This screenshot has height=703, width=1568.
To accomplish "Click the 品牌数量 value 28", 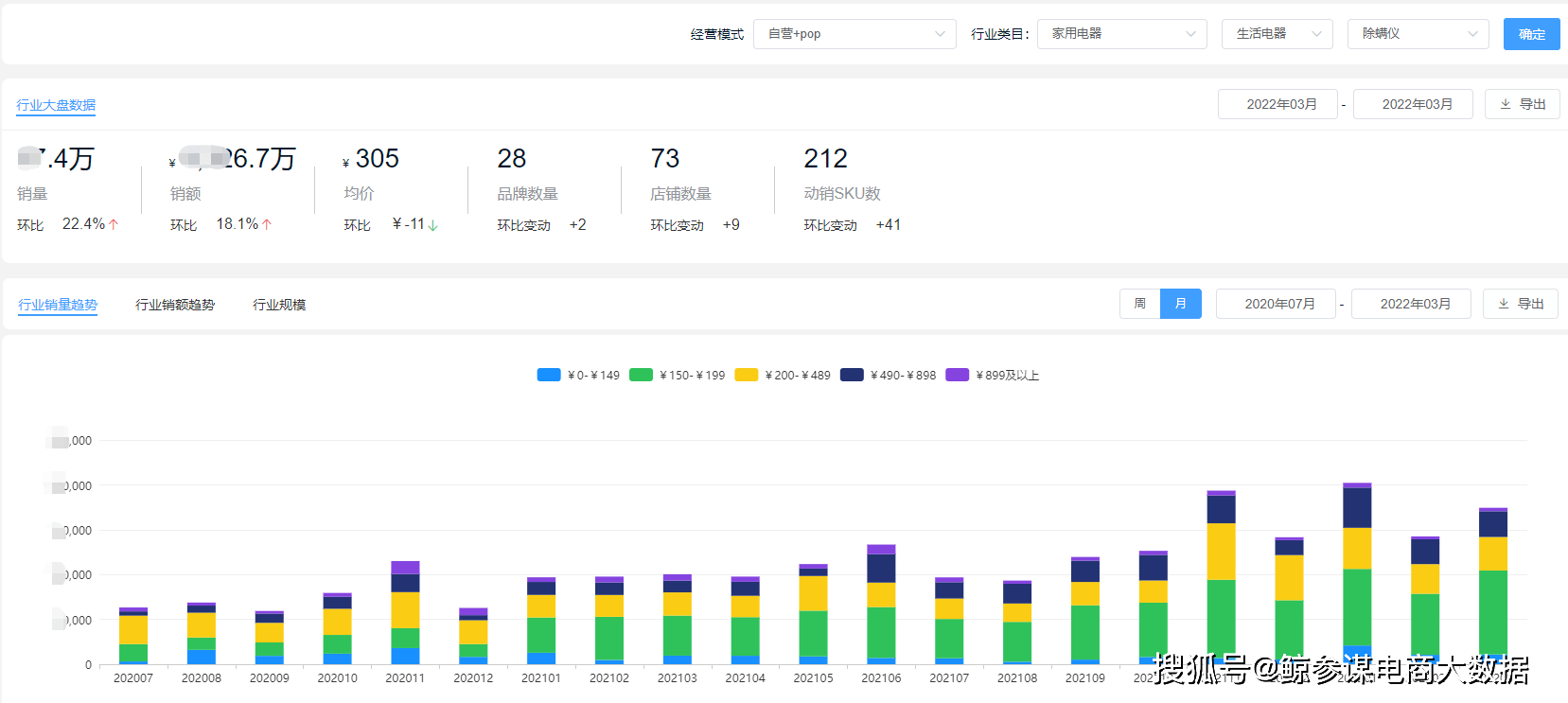I will (x=512, y=159).
